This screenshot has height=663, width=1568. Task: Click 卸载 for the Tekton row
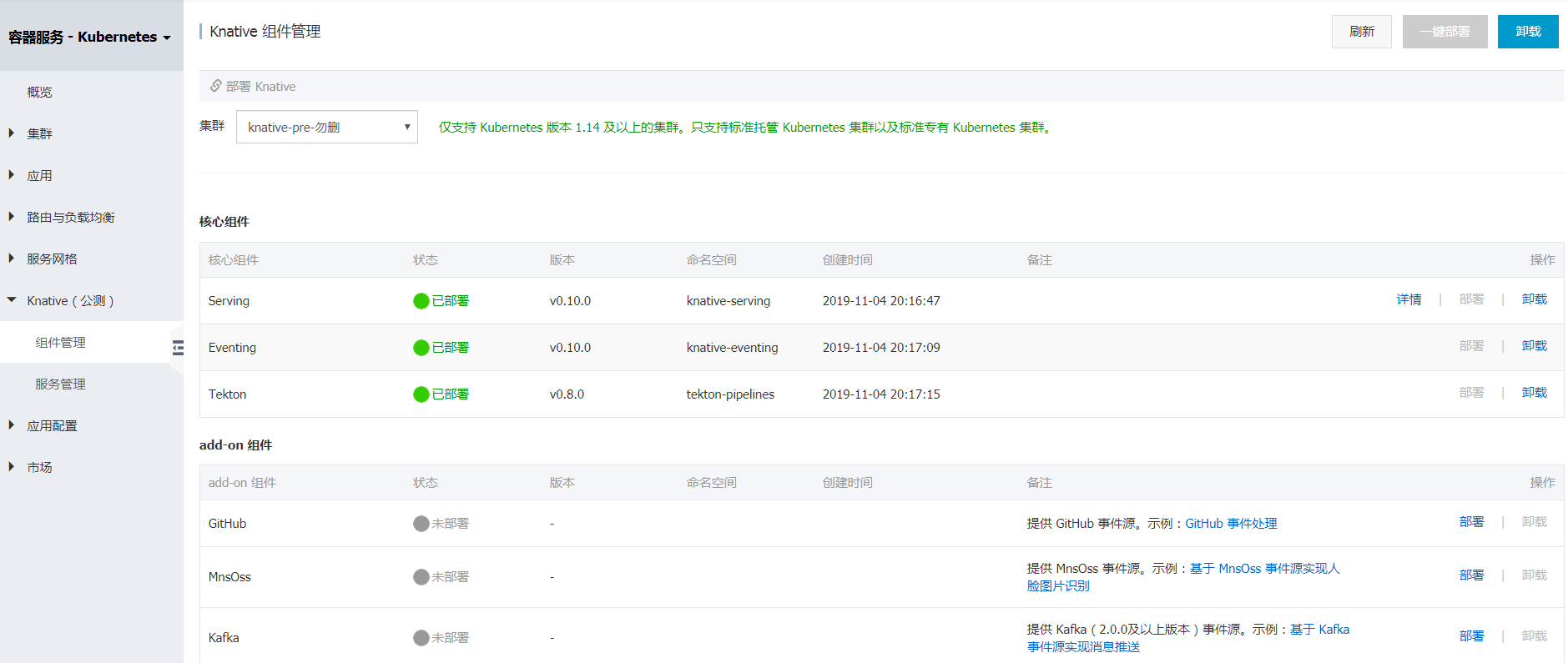tap(1535, 393)
